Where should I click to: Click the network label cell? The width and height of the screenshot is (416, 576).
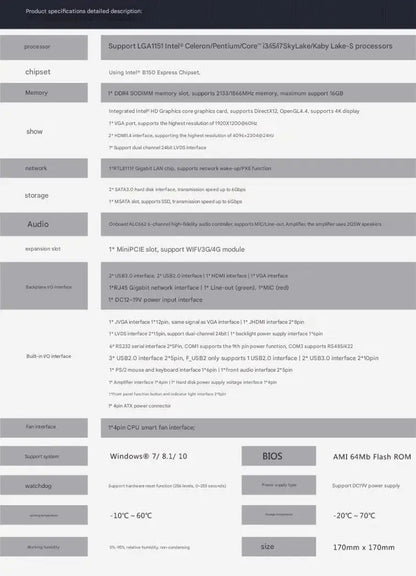click(x=44, y=168)
